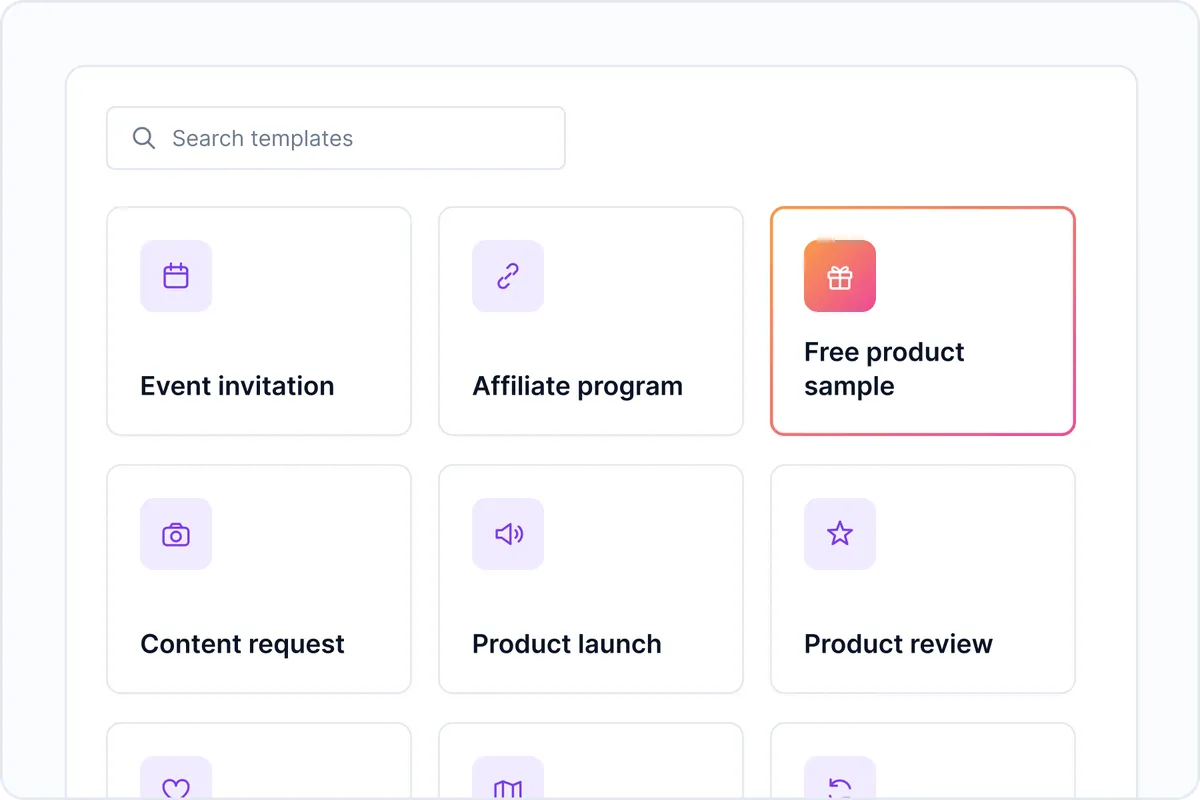Click the magnifying glass search icon
The height and width of the screenshot is (800, 1200).
click(144, 138)
